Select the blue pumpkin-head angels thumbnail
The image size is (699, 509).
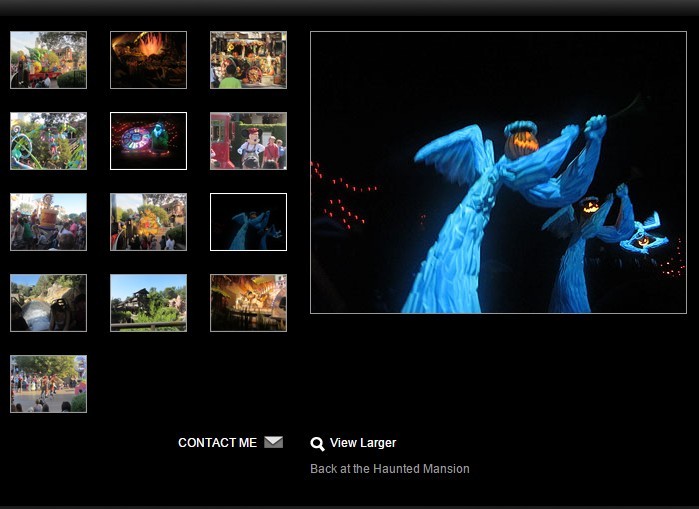pos(248,222)
